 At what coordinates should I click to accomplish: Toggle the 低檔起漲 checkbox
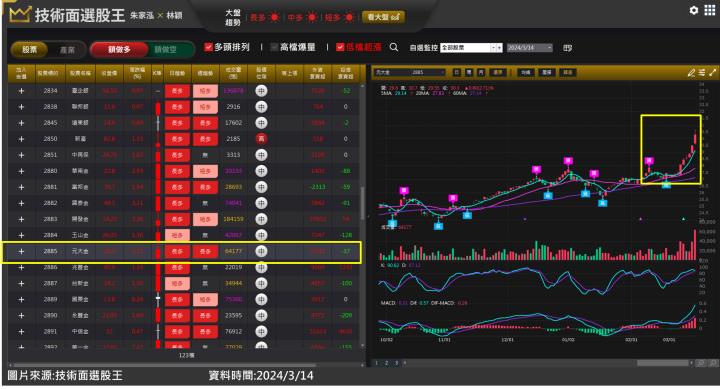pyautogui.click(x=340, y=47)
